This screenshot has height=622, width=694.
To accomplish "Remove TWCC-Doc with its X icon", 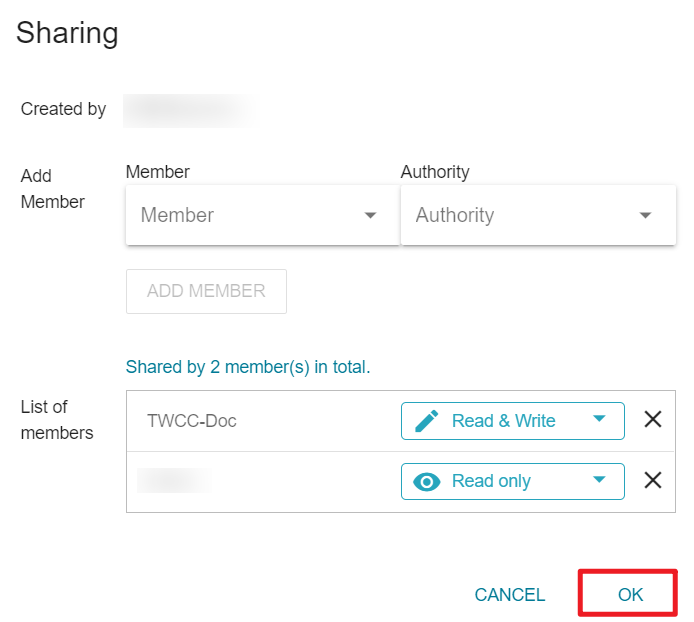I will tap(653, 419).
